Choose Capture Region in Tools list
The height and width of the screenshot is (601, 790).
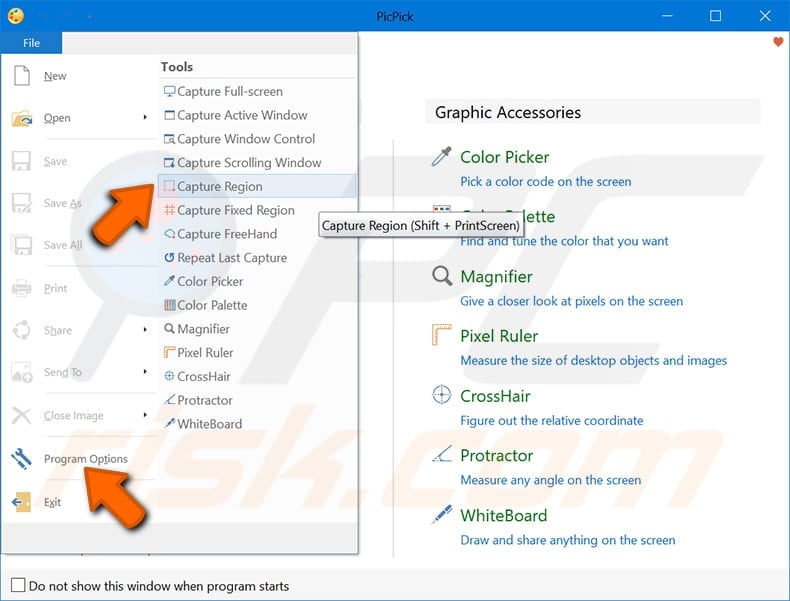pyautogui.click(x=257, y=186)
